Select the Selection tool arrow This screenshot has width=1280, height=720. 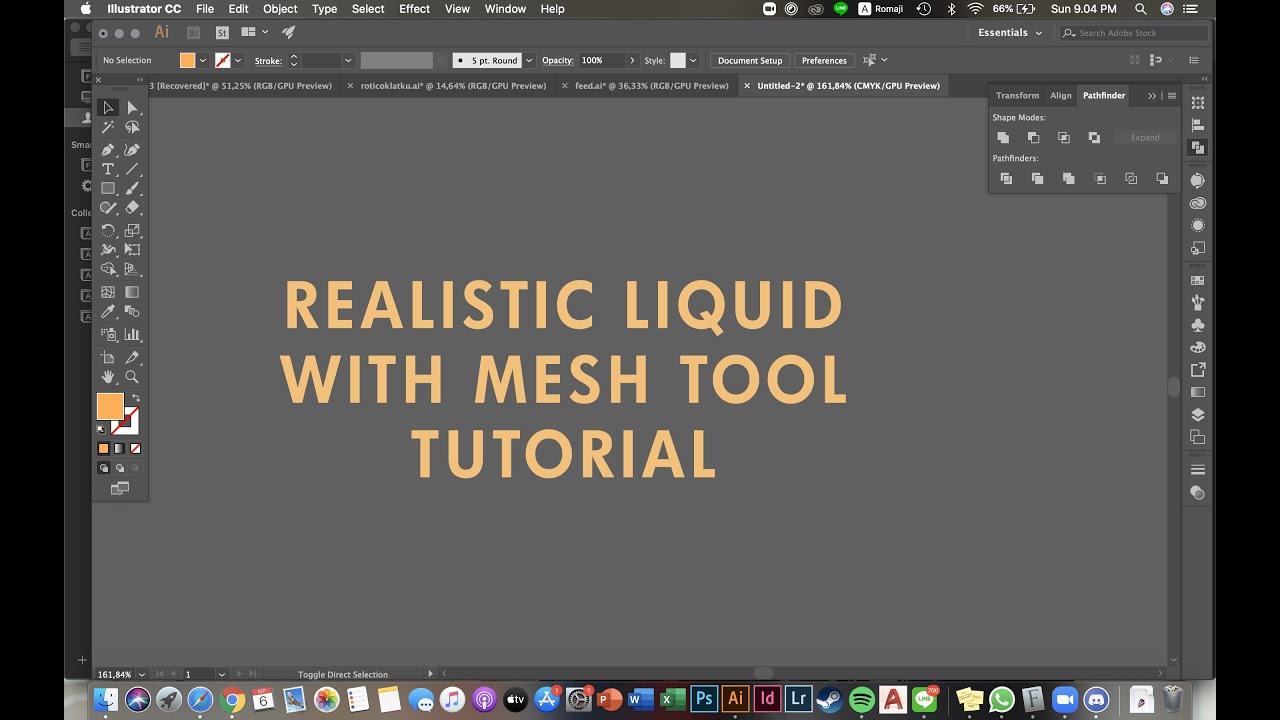click(108, 108)
